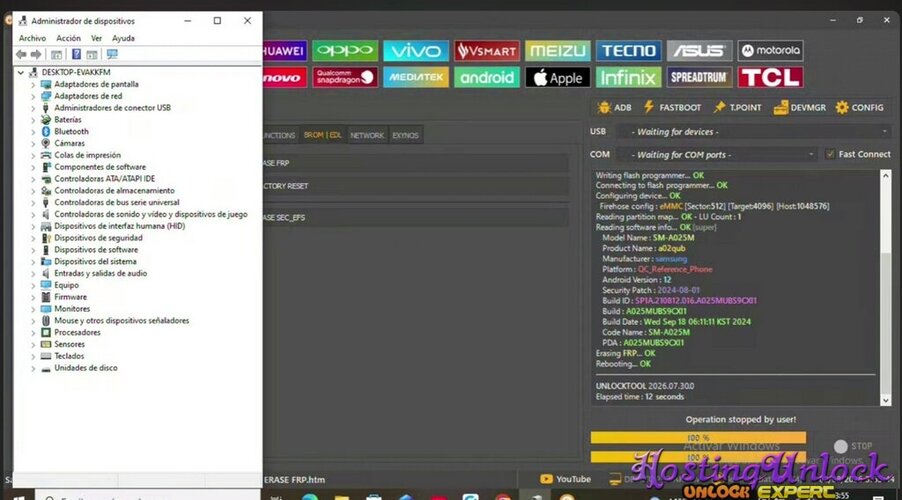902x500 pixels.
Task: Expand the Teclados category
Action: click(33, 356)
